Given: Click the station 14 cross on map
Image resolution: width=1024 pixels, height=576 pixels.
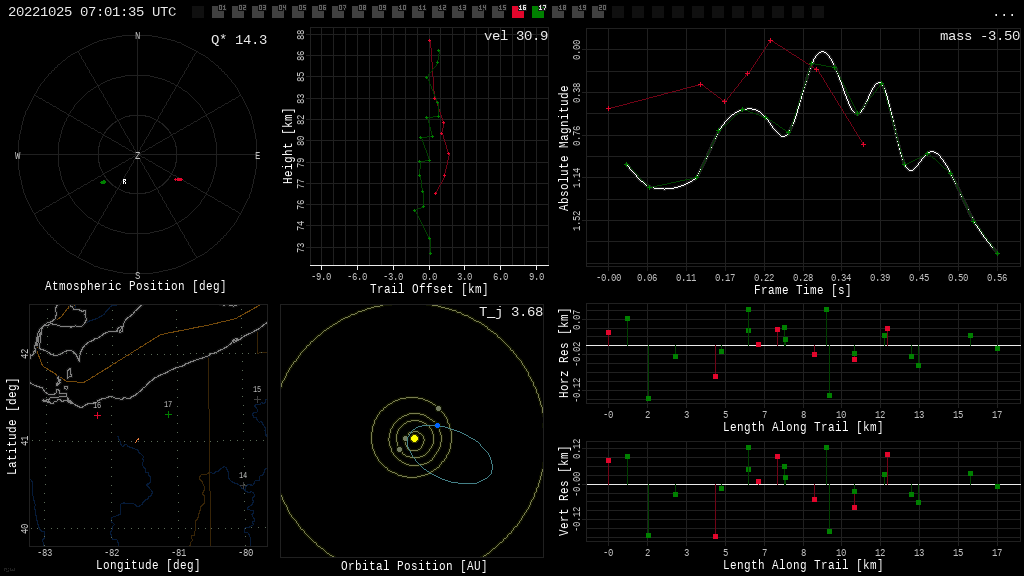Looking at the screenshot, I should pos(244,486).
